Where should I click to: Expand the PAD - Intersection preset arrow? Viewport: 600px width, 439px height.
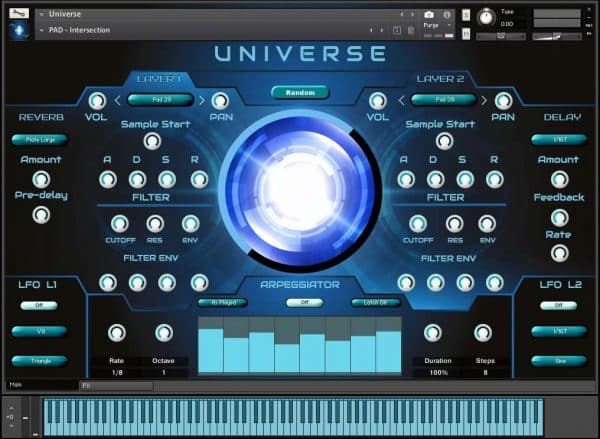pos(42,30)
